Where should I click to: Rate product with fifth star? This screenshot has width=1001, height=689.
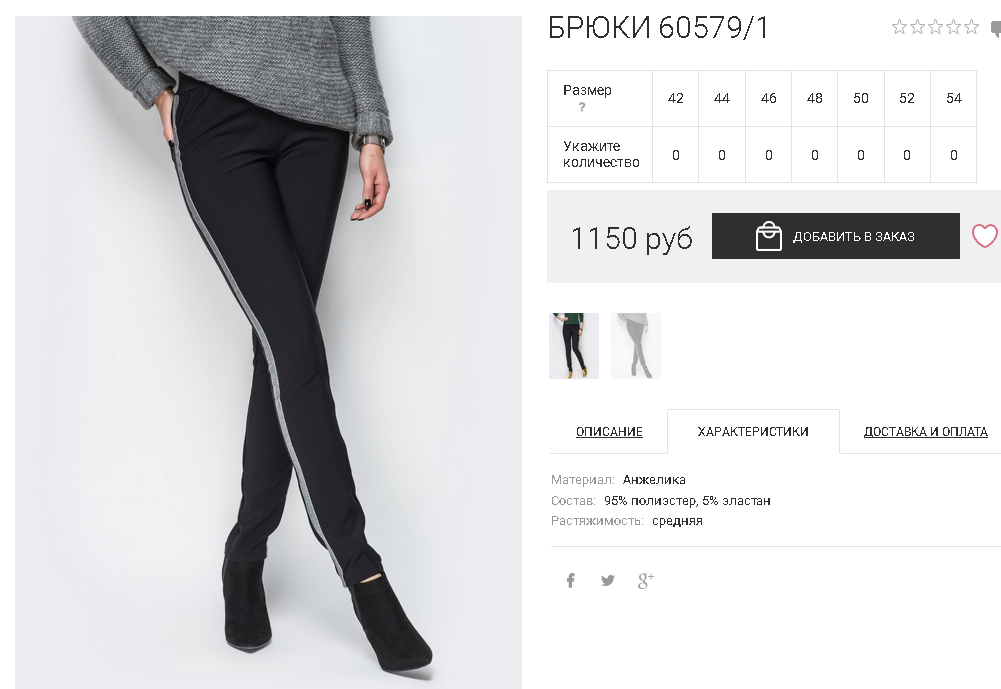tap(971, 27)
